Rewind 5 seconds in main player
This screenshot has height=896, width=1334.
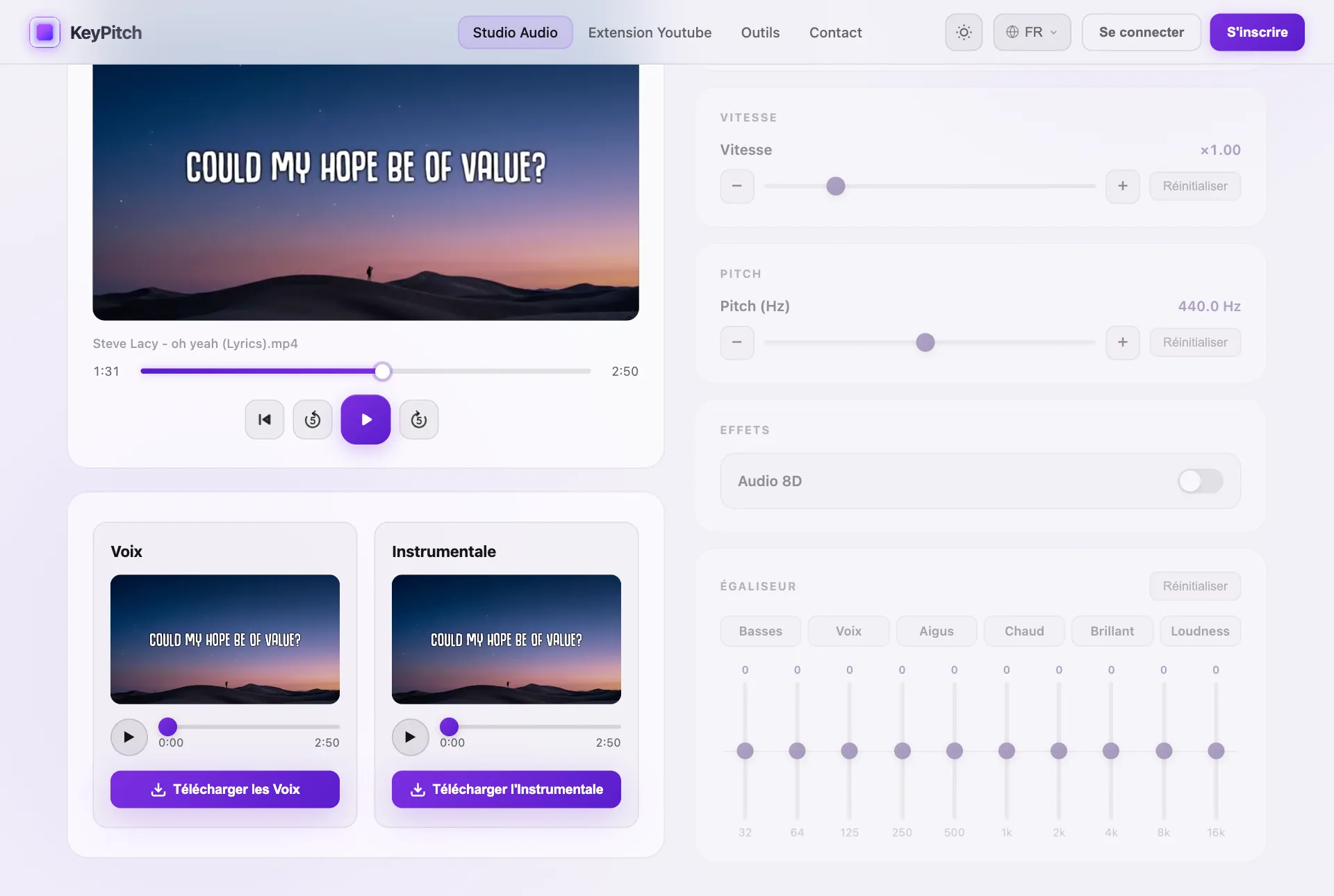click(313, 420)
